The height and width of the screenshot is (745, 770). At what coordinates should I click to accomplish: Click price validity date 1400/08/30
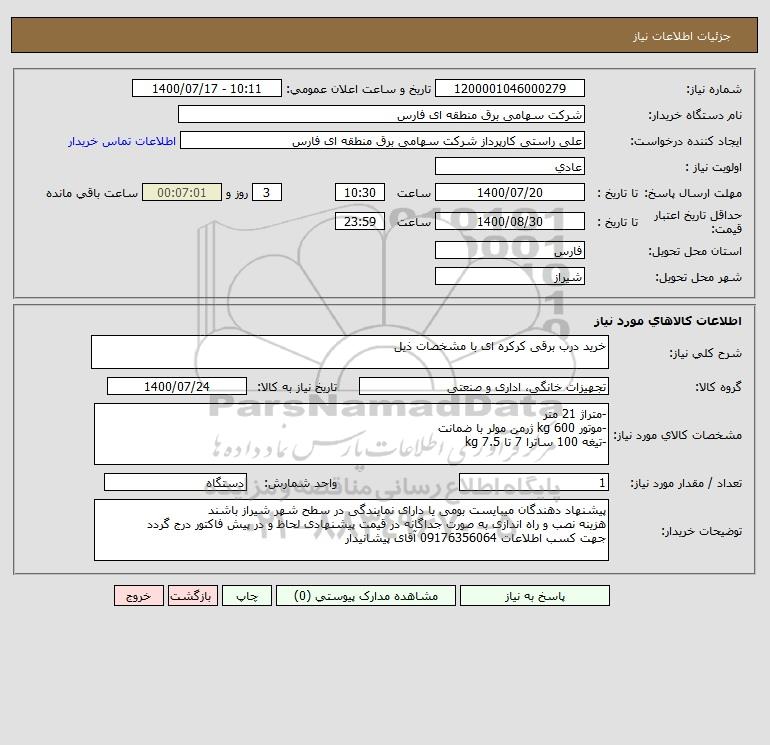[x=510, y=221]
